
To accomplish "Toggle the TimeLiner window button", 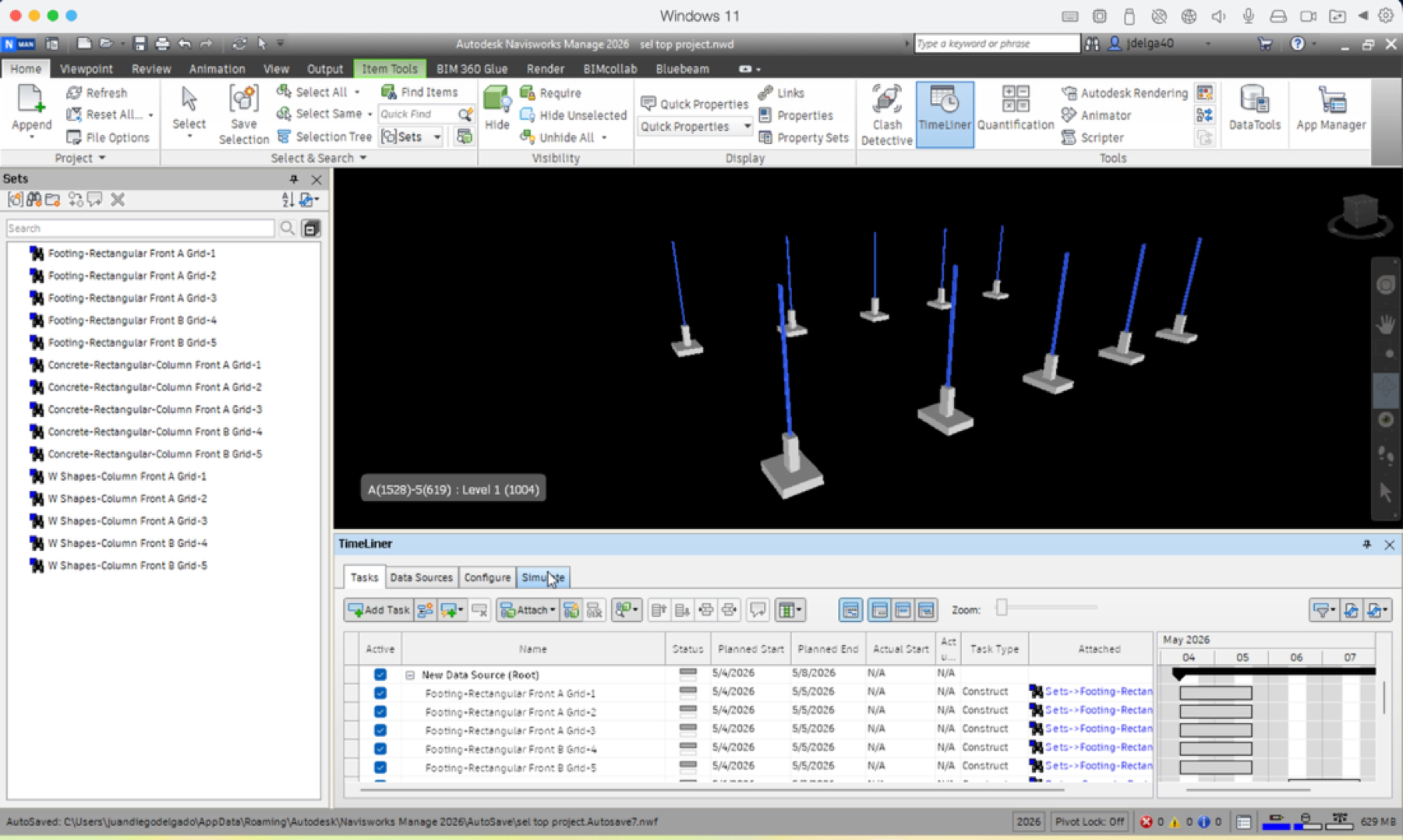I will pos(945,115).
